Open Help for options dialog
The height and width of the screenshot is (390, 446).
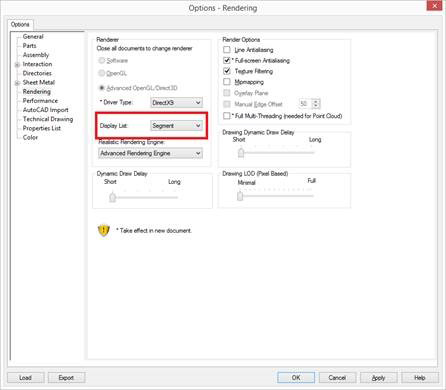(x=420, y=378)
